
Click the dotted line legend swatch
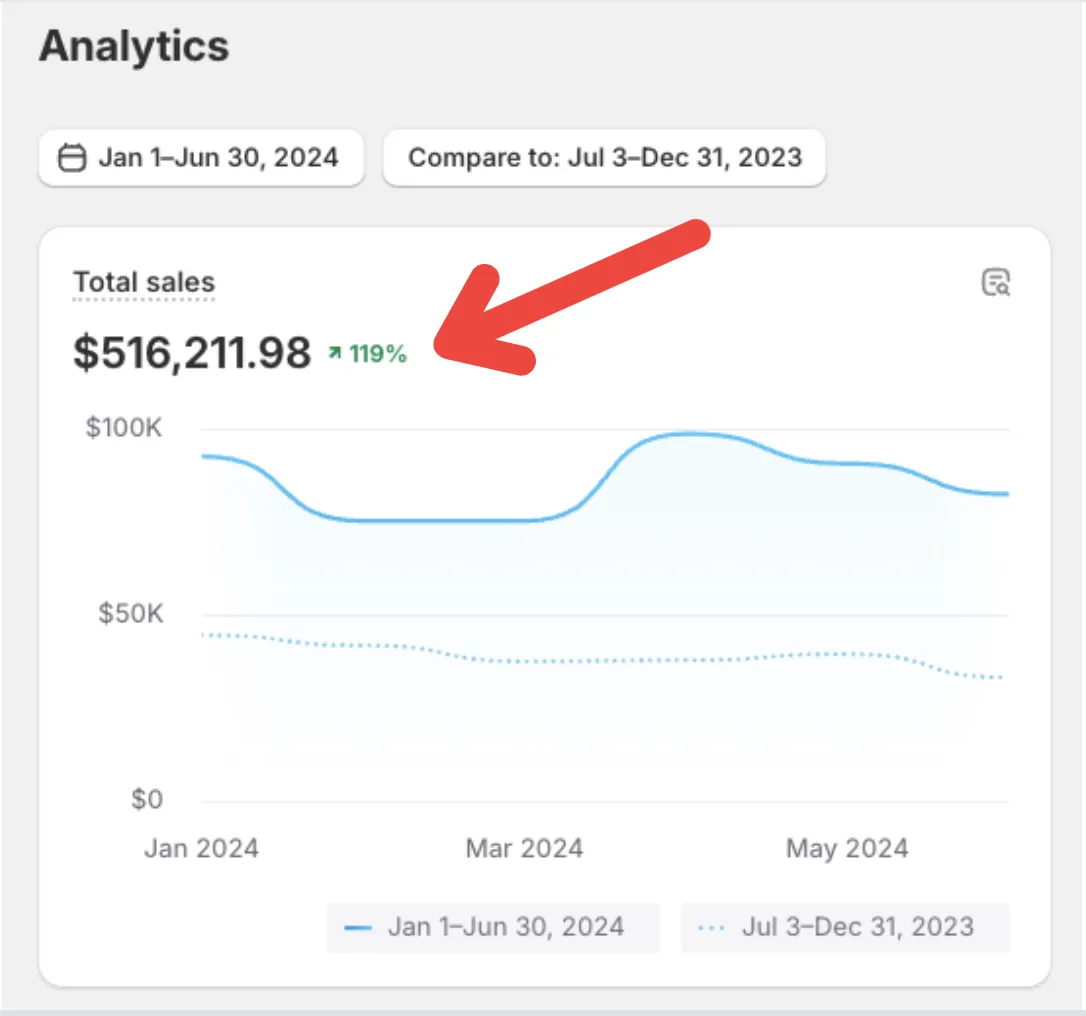point(712,928)
